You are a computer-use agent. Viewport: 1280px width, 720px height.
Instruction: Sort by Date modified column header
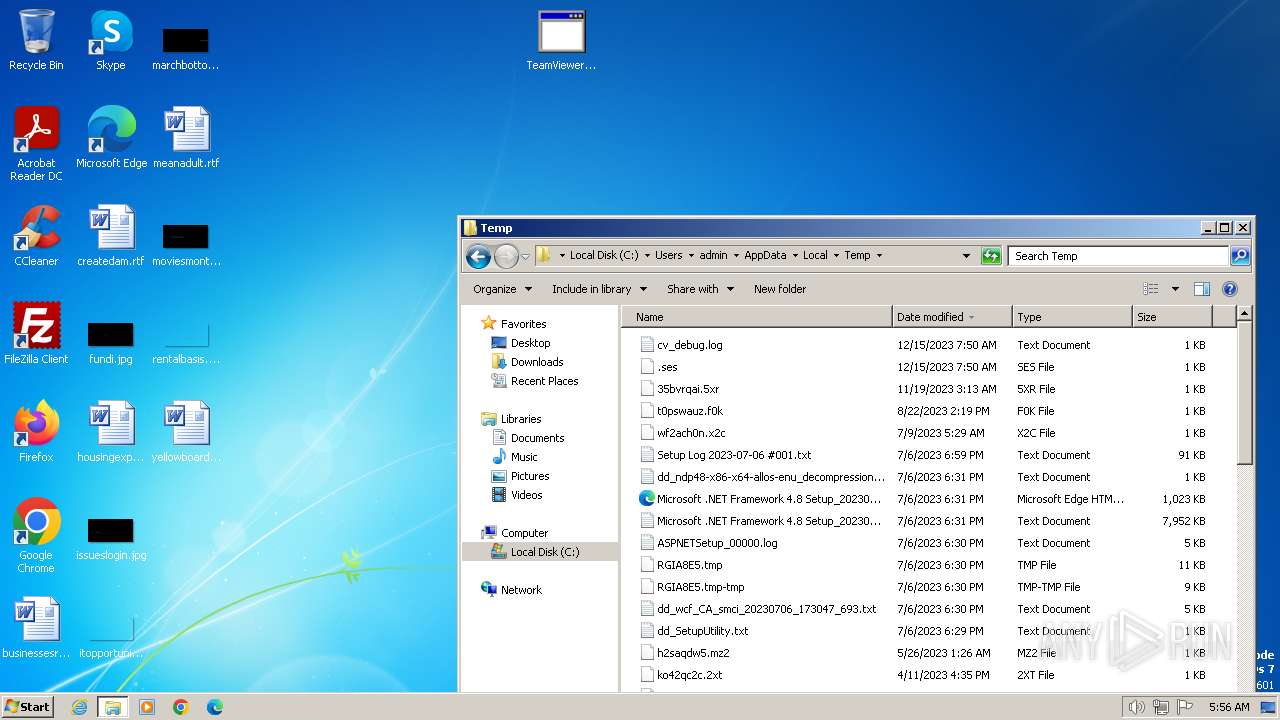(952, 317)
